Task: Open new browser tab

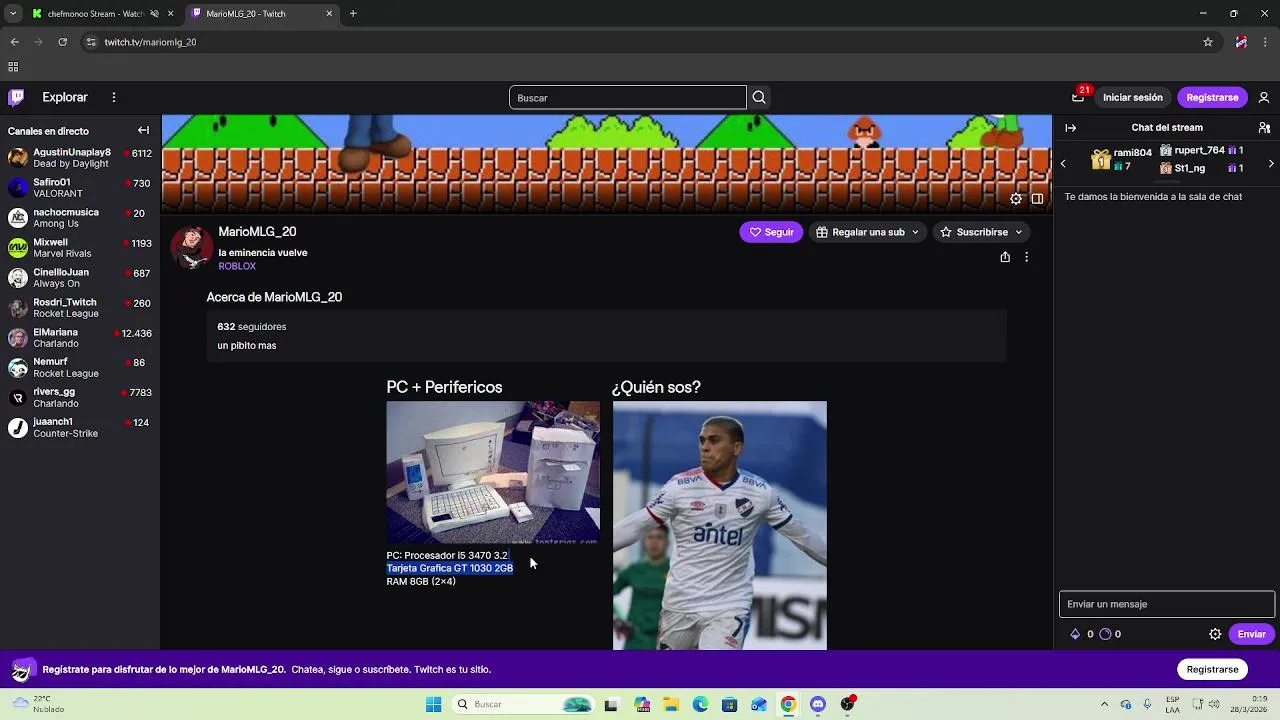Action: pyautogui.click(x=353, y=14)
